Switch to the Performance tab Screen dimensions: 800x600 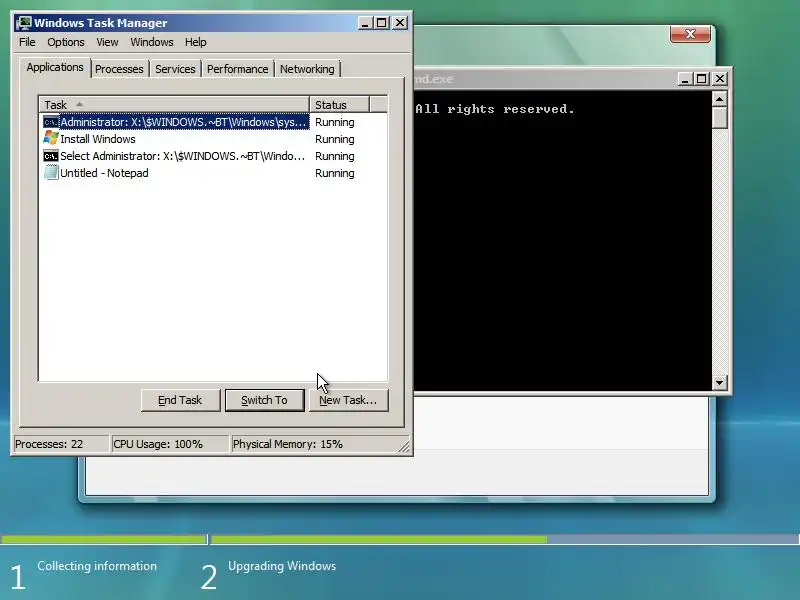coord(237,69)
